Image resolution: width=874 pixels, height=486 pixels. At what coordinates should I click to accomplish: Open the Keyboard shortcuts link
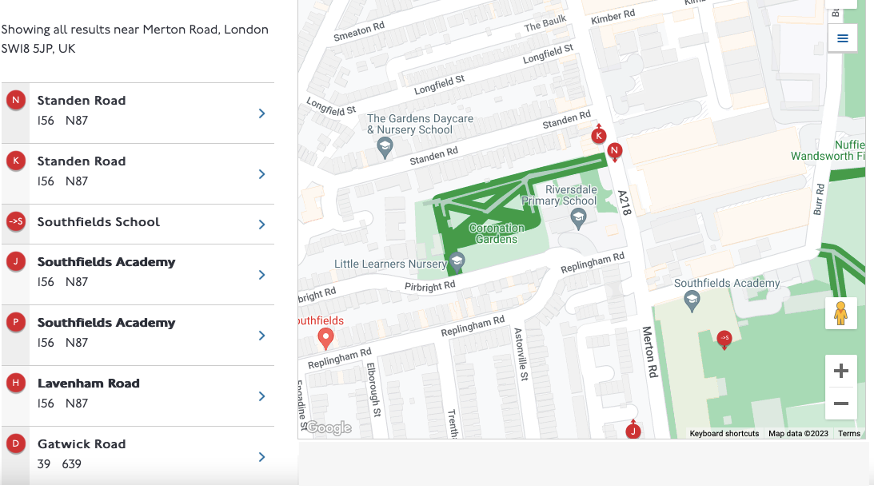point(724,433)
